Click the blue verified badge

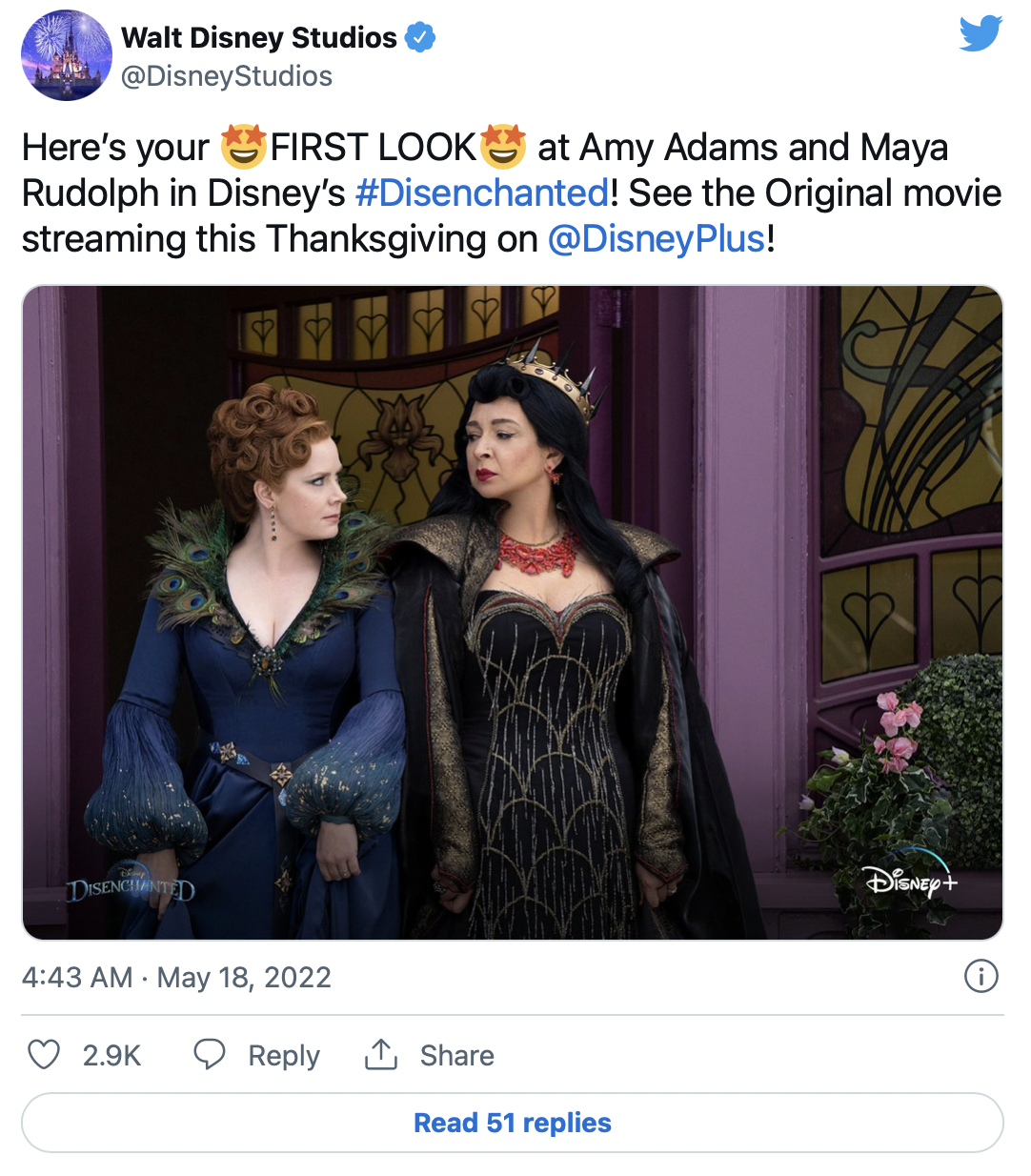pos(420,37)
